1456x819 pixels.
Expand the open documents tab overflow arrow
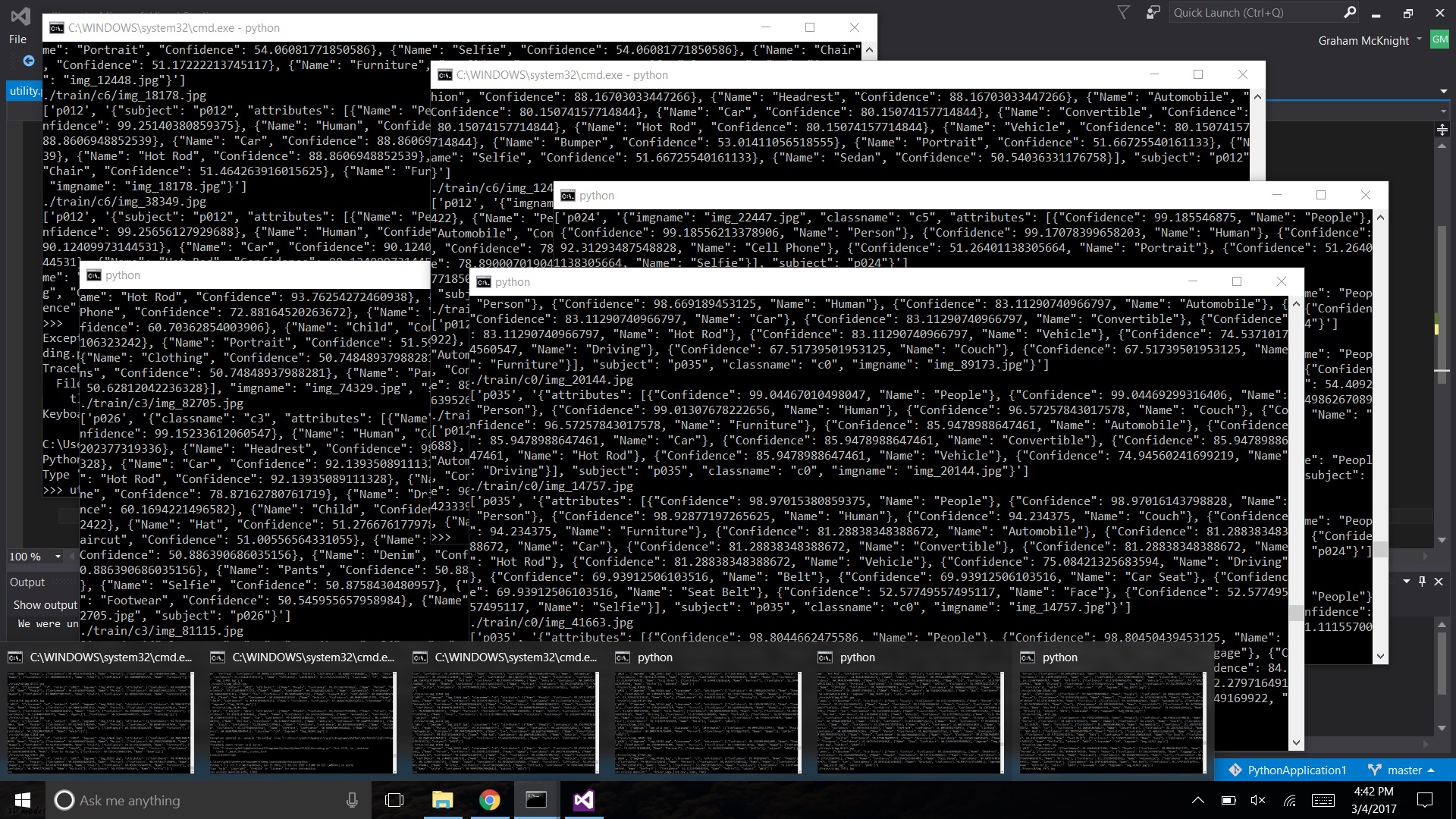[1443, 91]
